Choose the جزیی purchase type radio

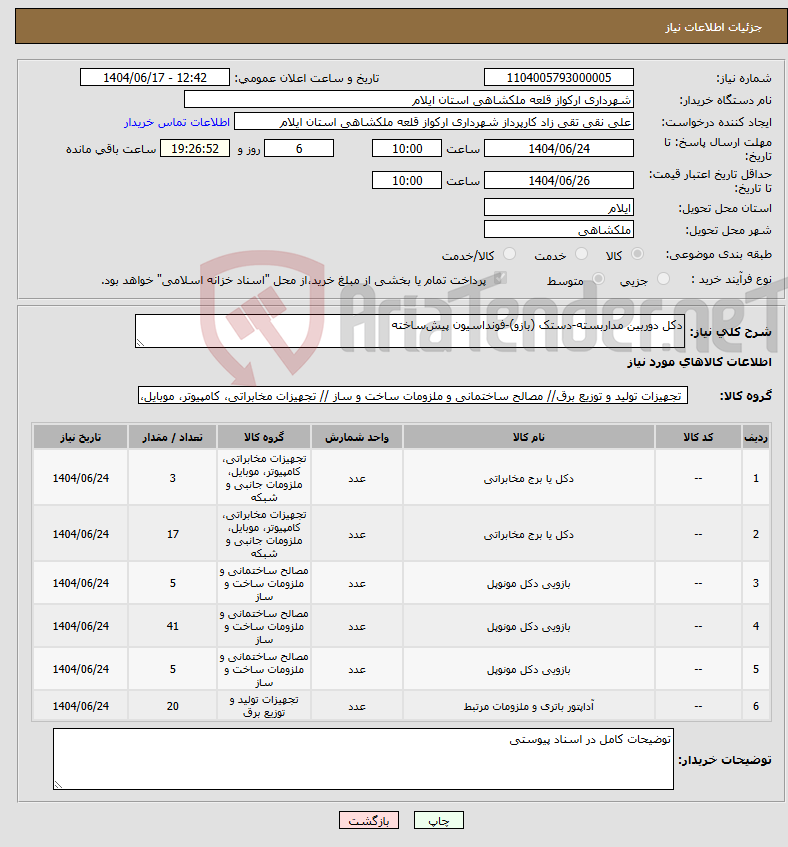click(663, 279)
